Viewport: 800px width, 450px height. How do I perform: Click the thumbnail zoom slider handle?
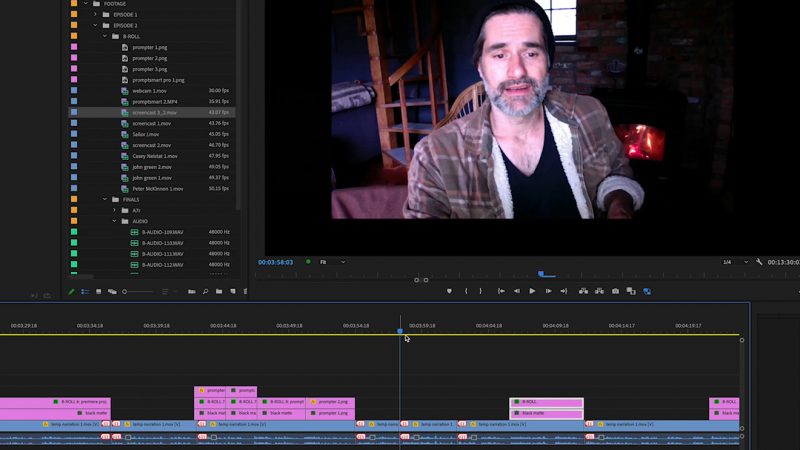click(124, 292)
